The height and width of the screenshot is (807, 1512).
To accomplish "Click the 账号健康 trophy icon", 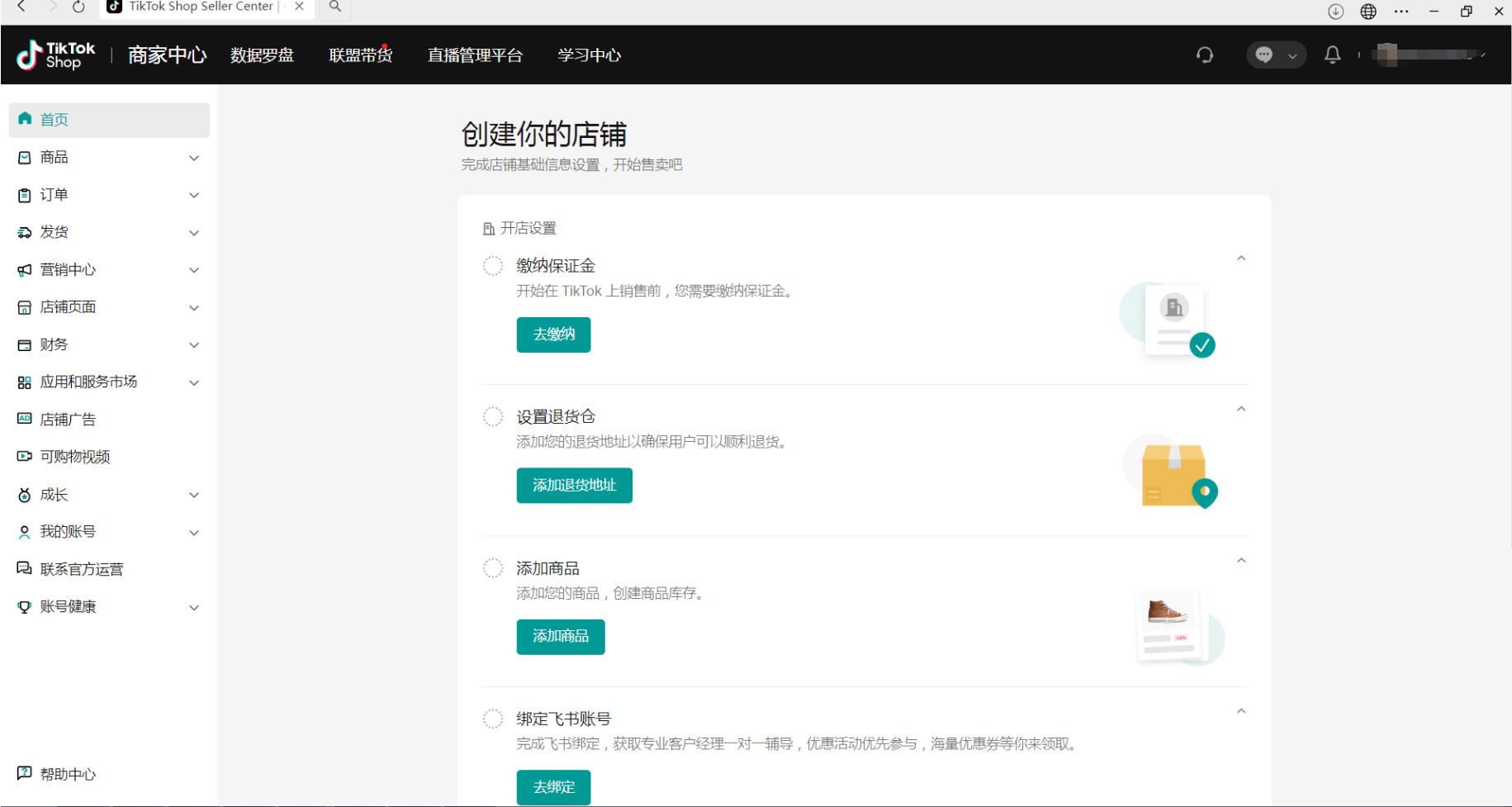I will (25, 607).
